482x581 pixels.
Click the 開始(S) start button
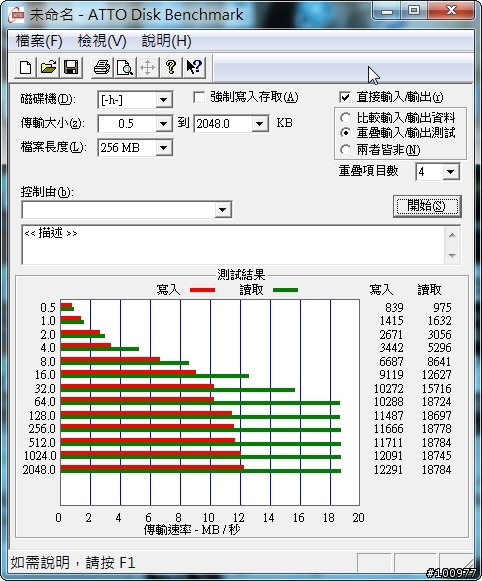pos(427,206)
